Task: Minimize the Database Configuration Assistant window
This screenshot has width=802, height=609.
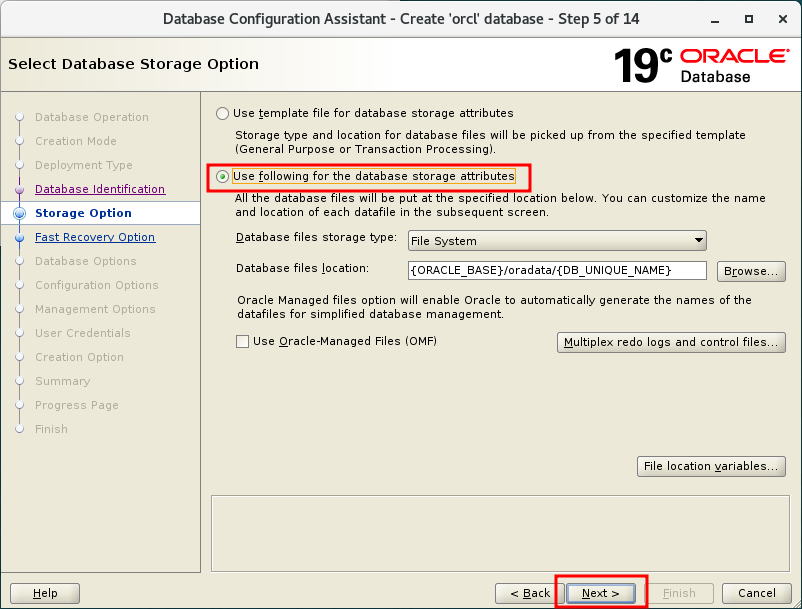Action: pos(715,19)
